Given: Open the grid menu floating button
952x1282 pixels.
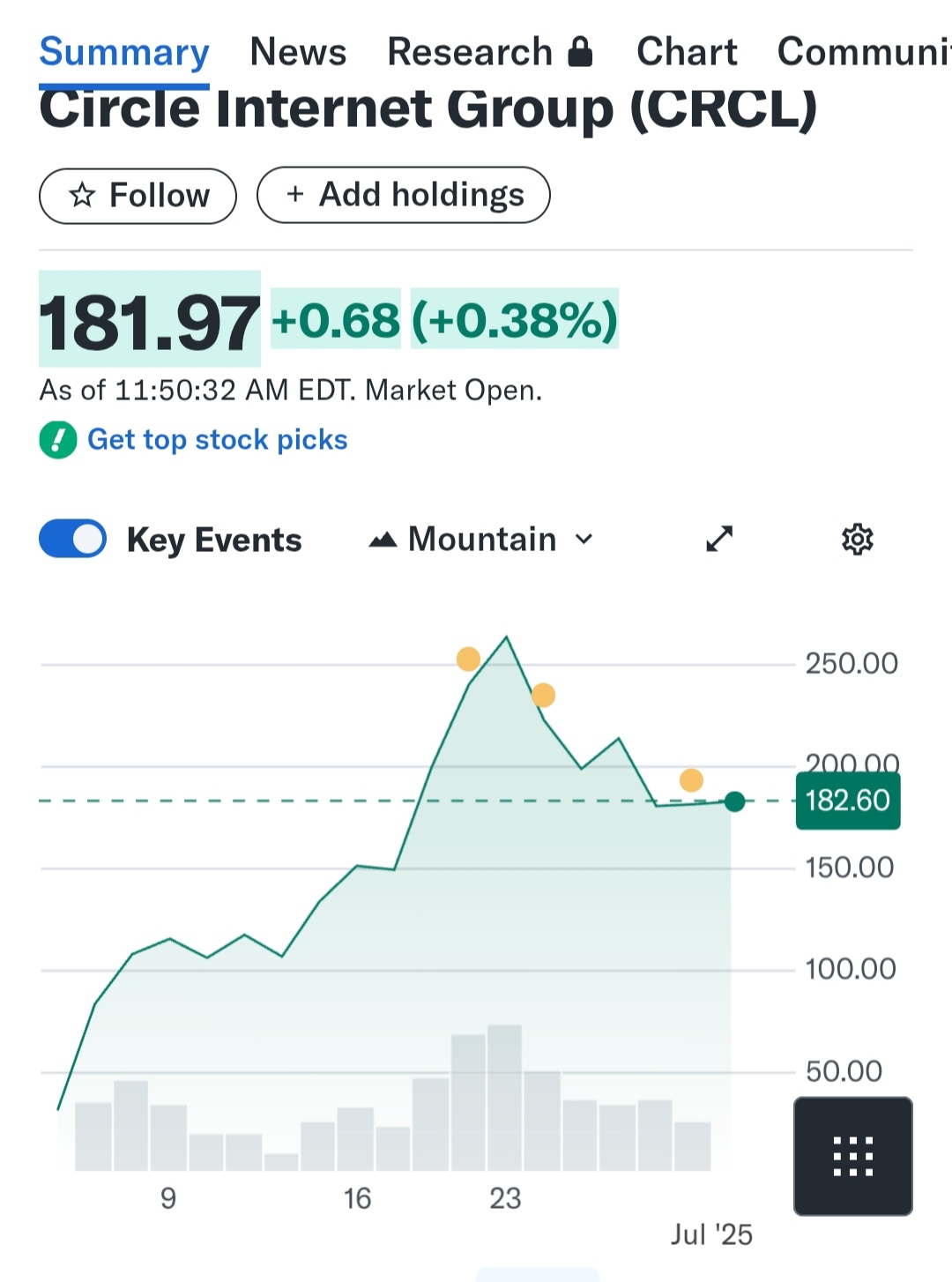Looking at the screenshot, I should click(x=853, y=1156).
